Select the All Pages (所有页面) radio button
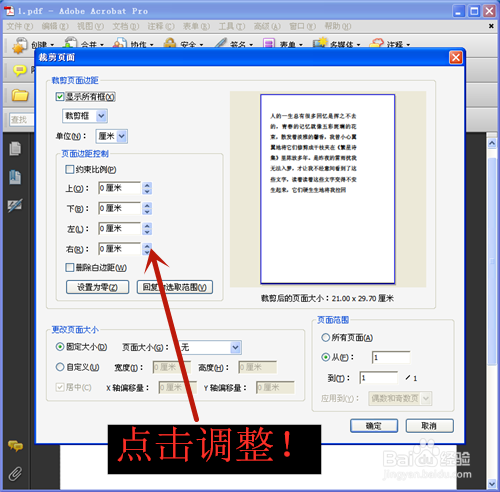 point(325,337)
